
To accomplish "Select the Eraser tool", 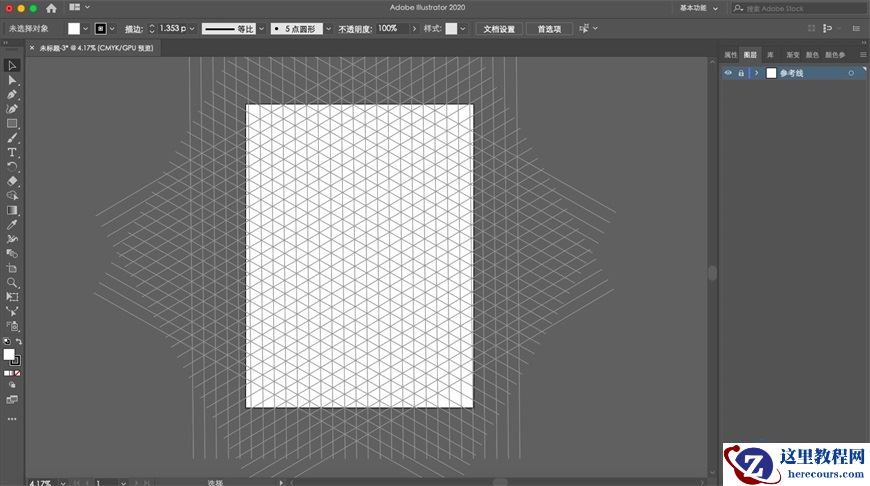I will tap(12, 181).
